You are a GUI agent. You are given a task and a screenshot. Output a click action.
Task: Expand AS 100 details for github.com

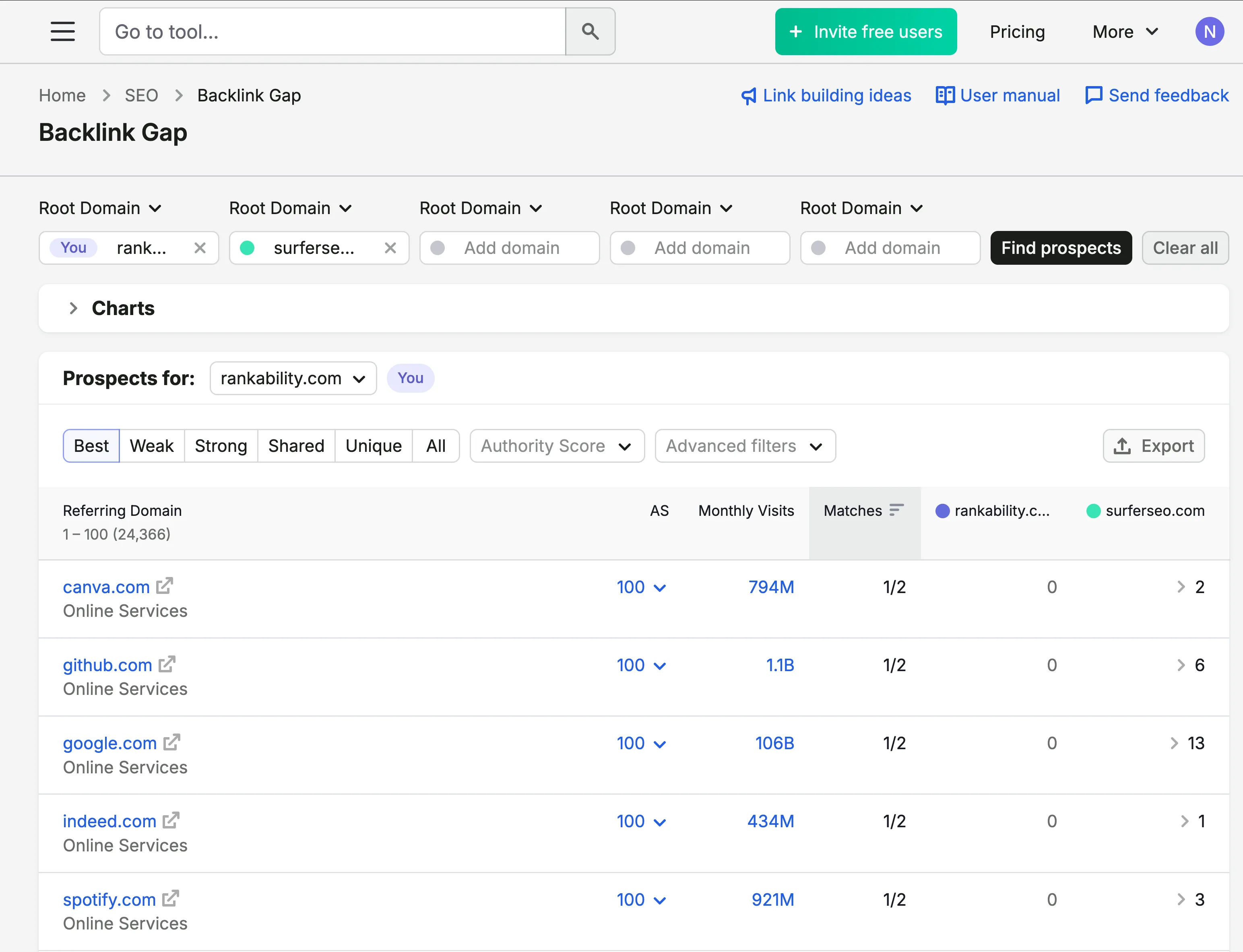pyautogui.click(x=641, y=665)
